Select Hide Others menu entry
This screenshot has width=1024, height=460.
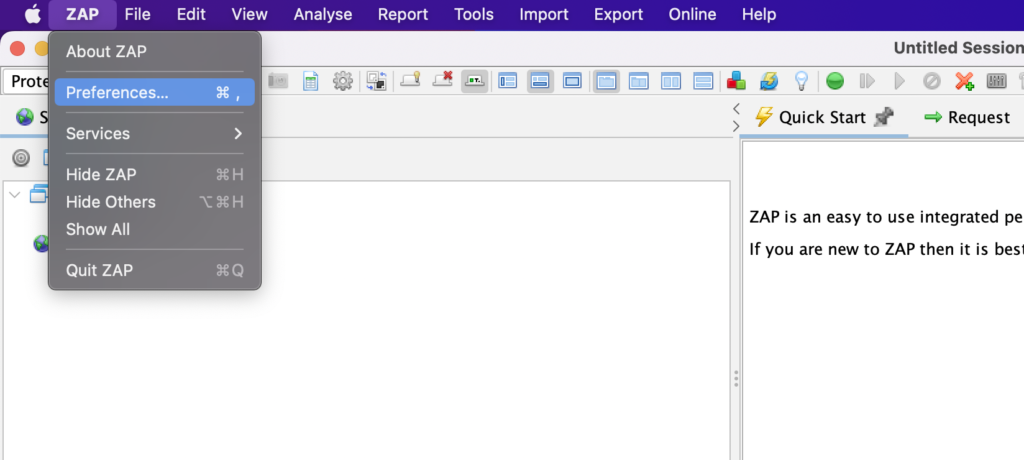click(x=155, y=202)
